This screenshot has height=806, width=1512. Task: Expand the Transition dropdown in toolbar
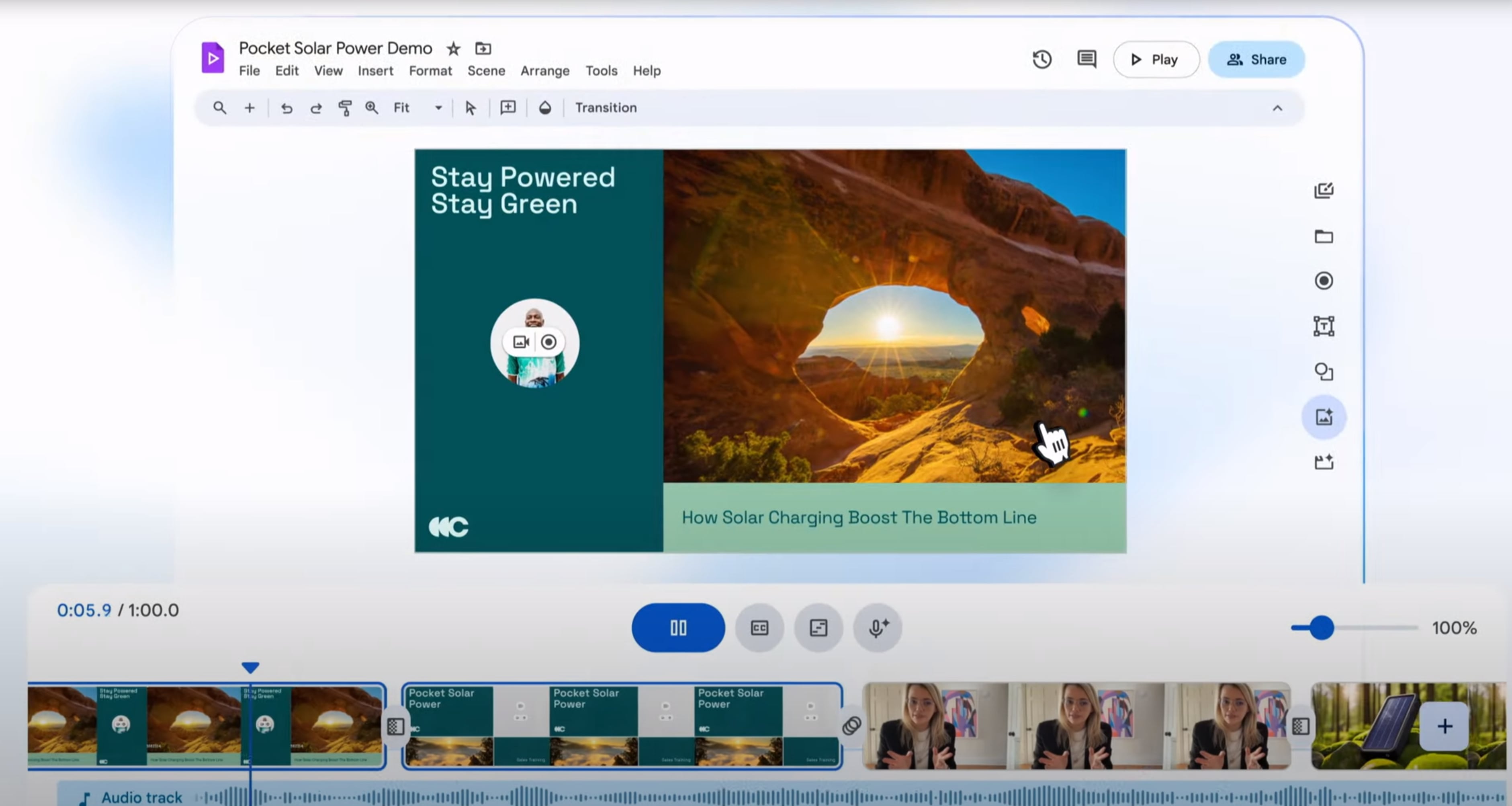605,107
